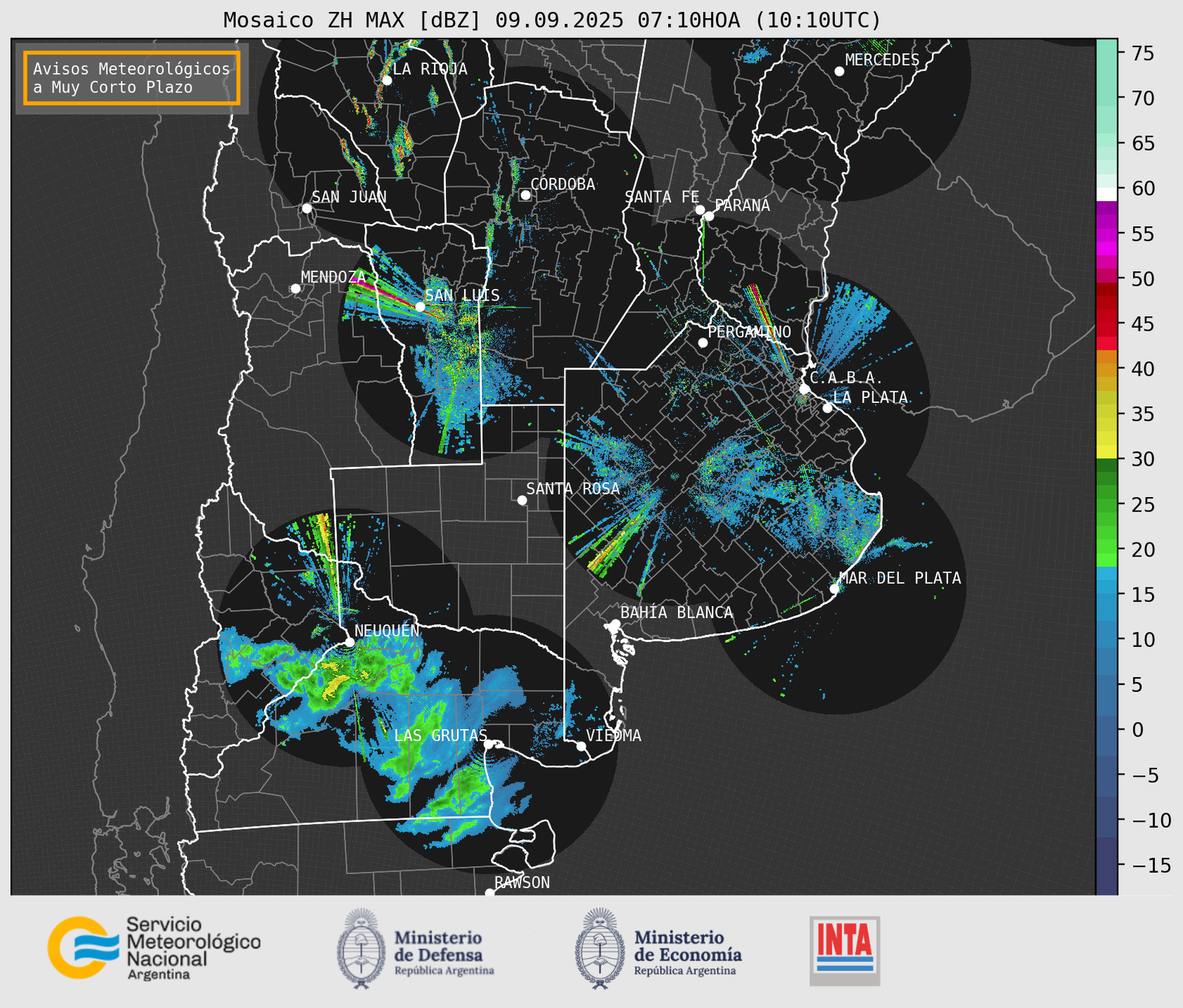Select the RAWSON city marker
Image resolution: width=1183 pixels, height=1008 pixels.
(x=489, y=892)
